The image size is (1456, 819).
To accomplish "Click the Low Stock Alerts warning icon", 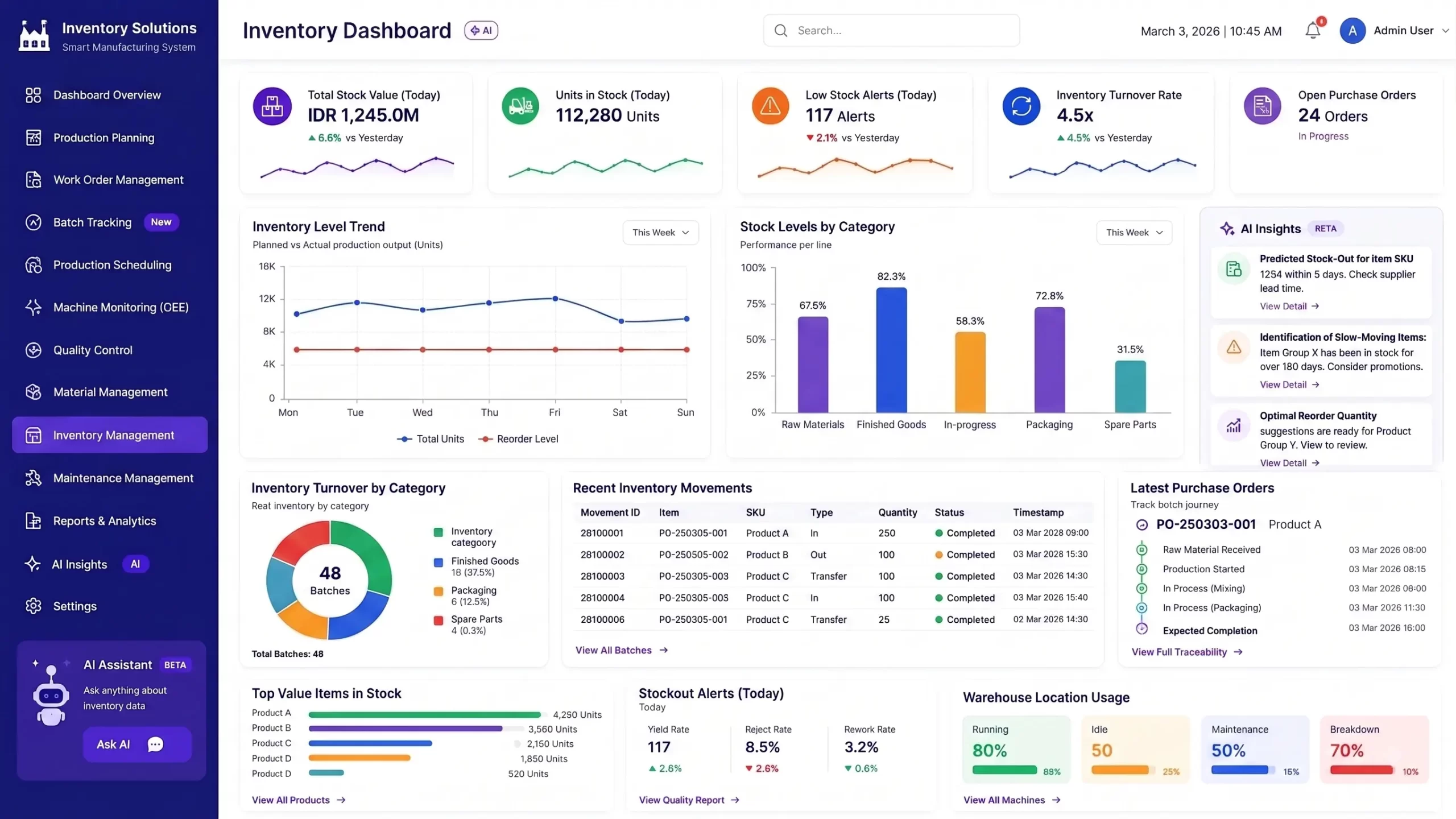I will pos(771,106).
